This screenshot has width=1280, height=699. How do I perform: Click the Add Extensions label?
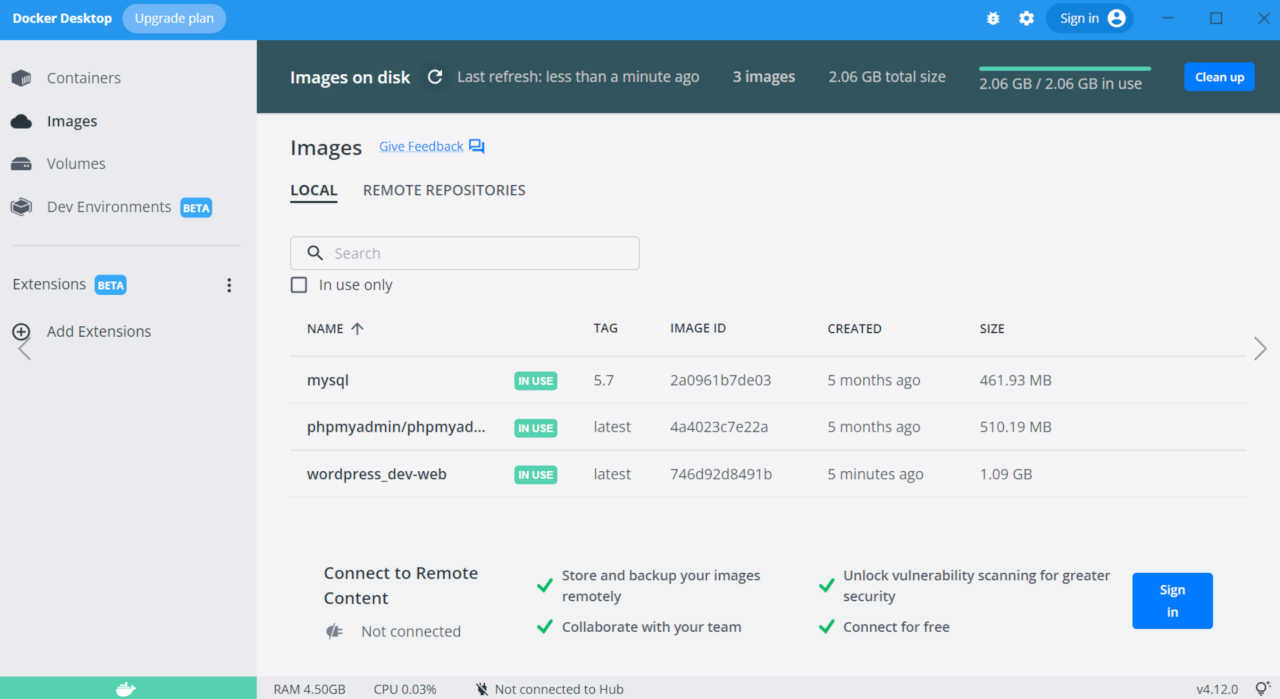tap(99, 331)
